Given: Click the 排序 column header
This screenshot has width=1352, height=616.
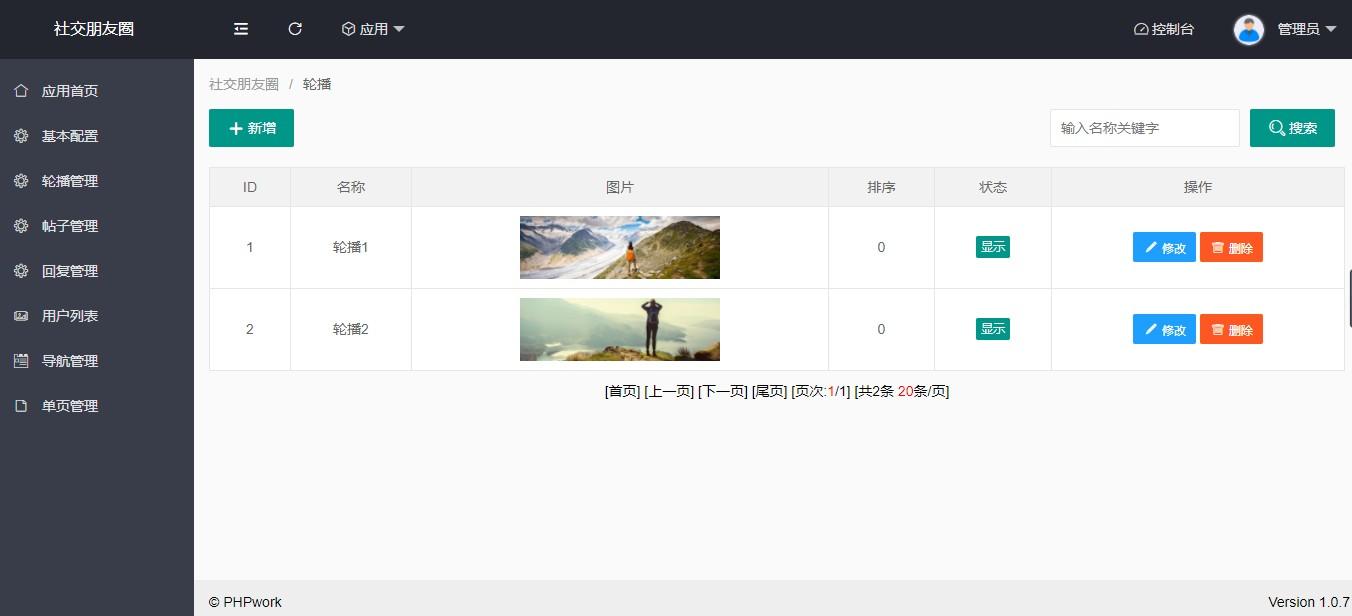Looking at the screenshot, I should pos(881,187).
